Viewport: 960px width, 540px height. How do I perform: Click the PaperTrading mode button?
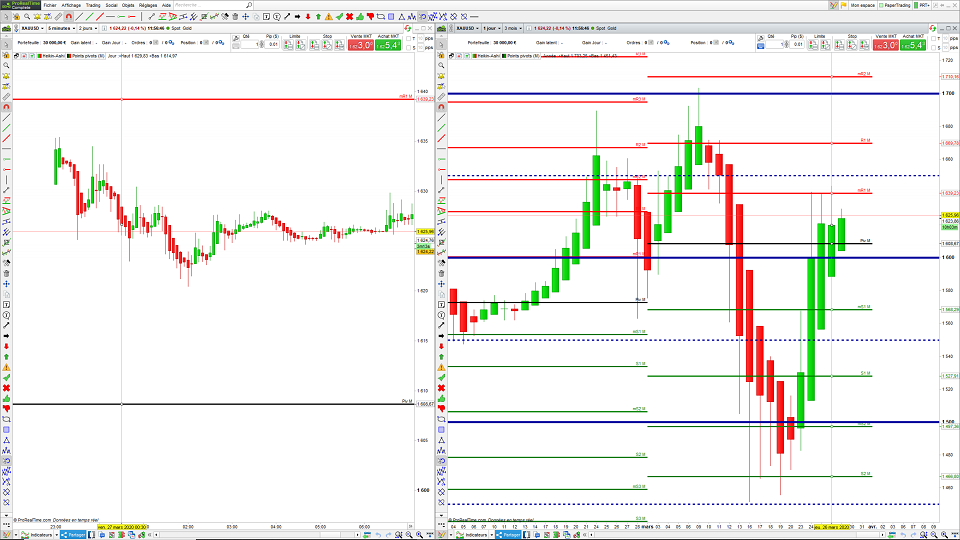[x=895, y=5]
